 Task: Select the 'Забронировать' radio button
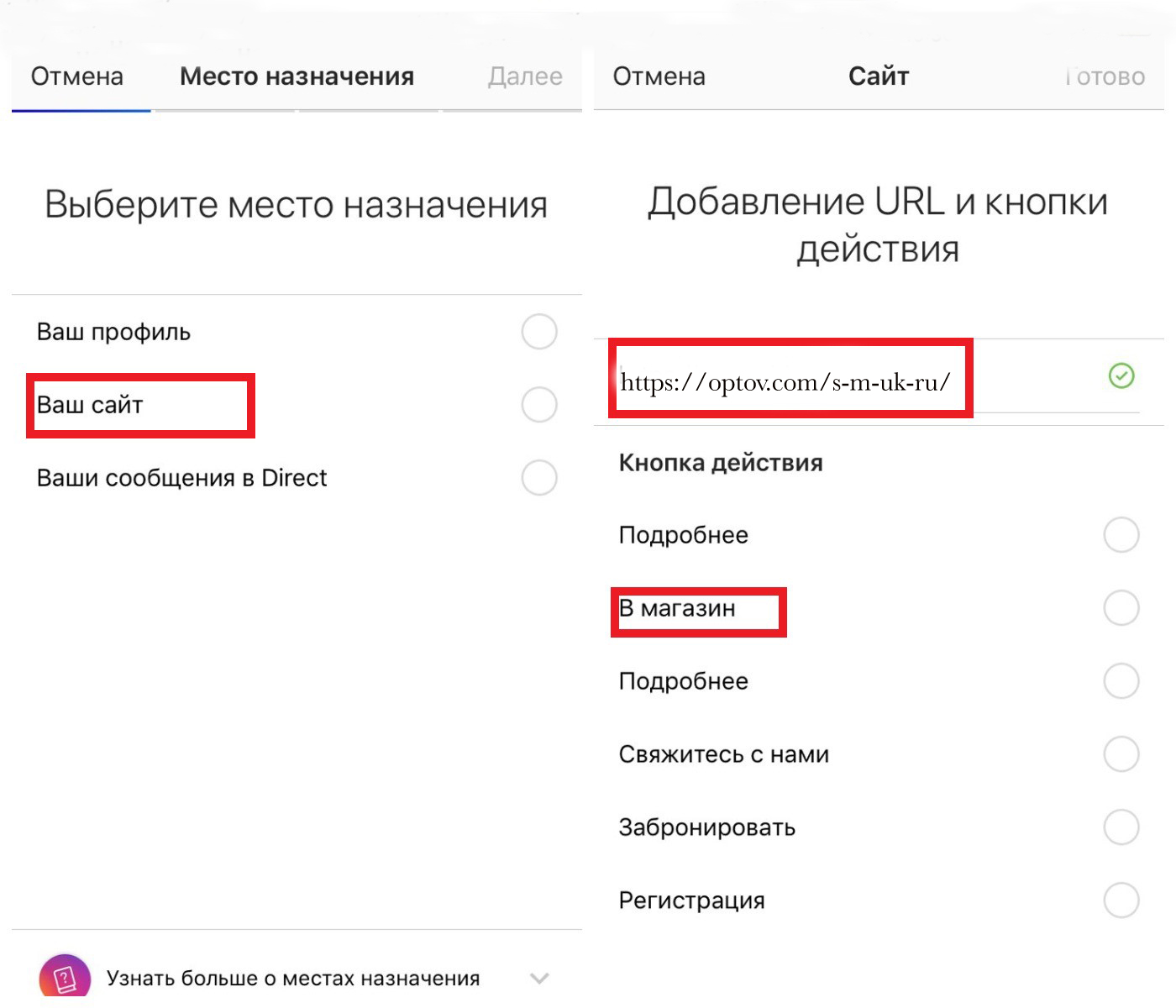click(1121, 827)
